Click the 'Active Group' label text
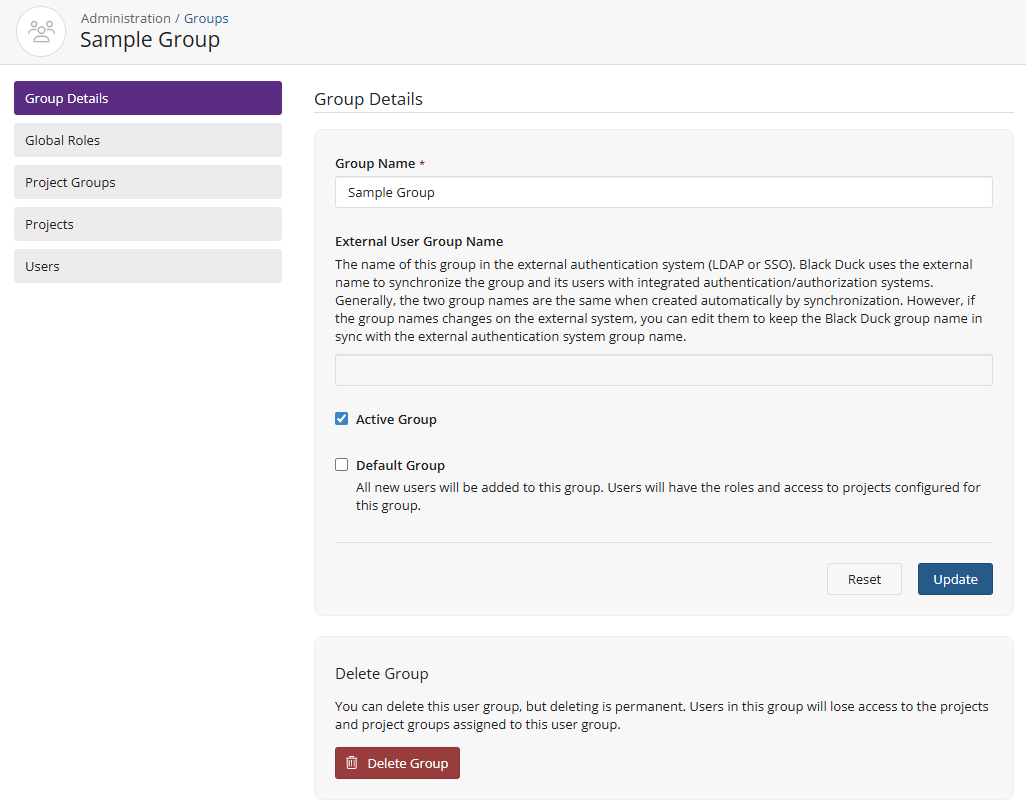 (396, 420)
